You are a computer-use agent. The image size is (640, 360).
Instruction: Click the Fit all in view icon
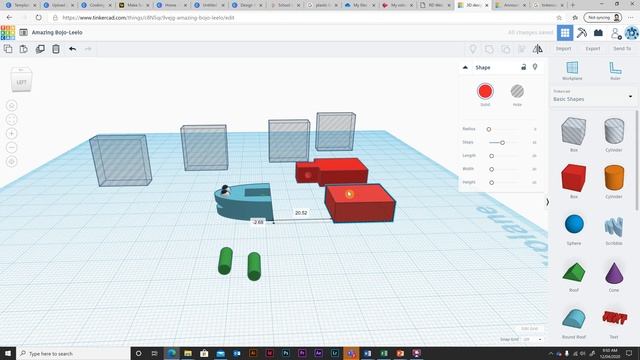point(12,120)
